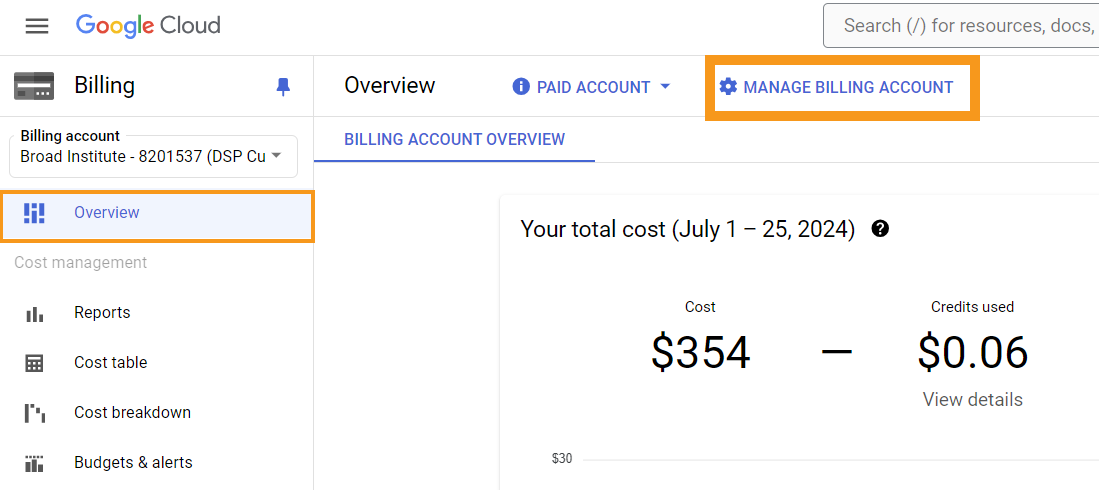Click the $0.06 credits used value
This screenshot has width=1099, height=490.
973,351
